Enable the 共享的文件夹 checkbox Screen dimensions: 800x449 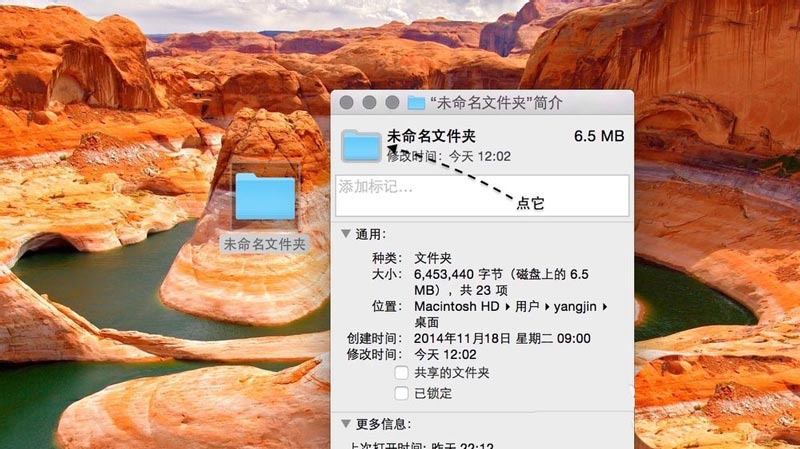402,373
